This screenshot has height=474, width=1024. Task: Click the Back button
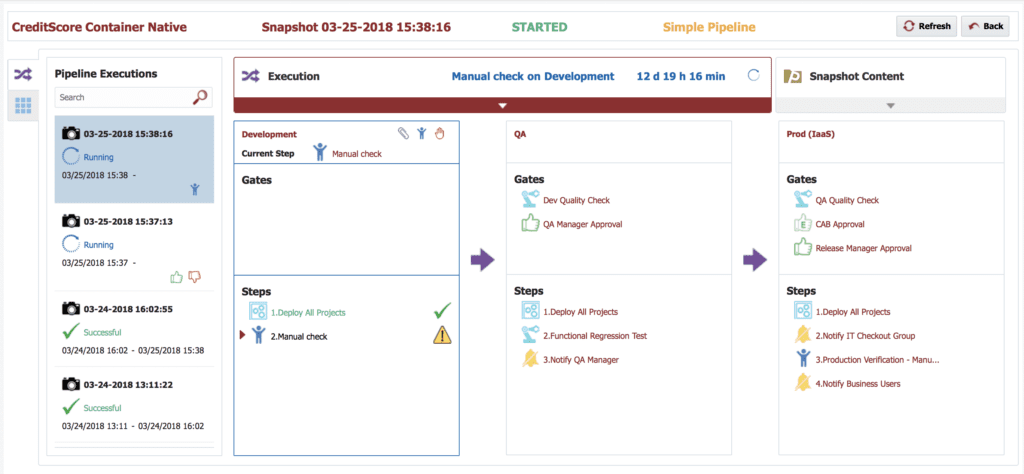point(985,26)
